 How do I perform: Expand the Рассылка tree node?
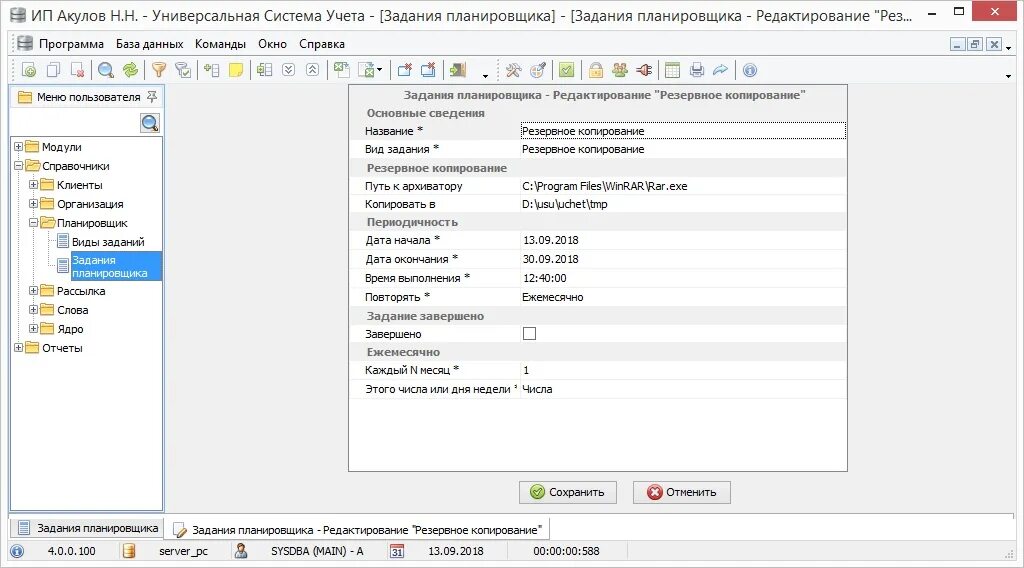point(33,291)
